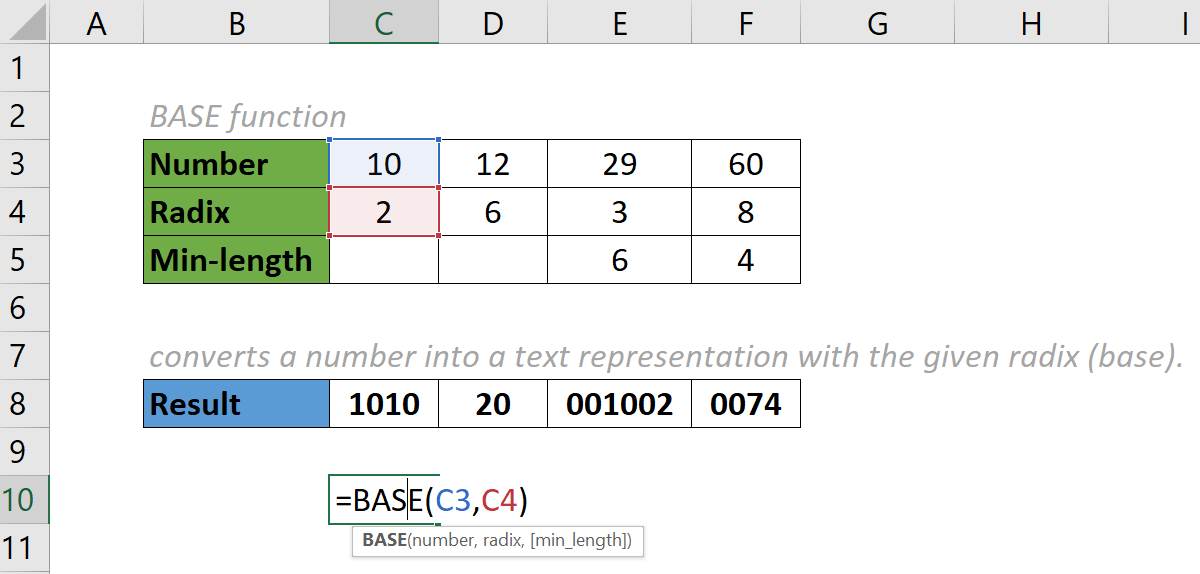This screenshot has width=1200, height=574.
Task: Click the cell with result 0074
Action: point(746,404)
